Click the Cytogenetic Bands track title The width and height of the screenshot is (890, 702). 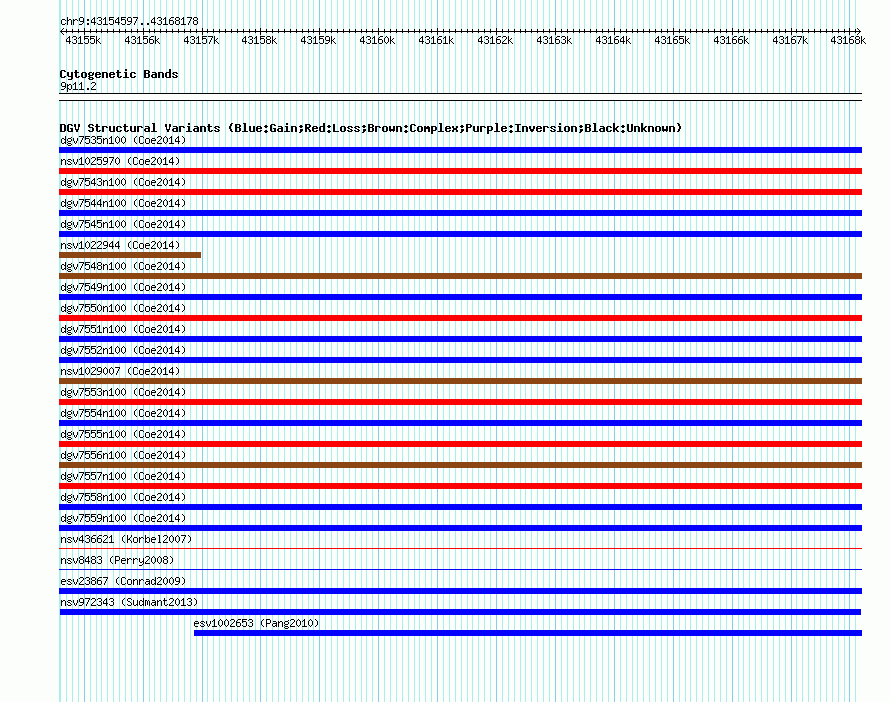[119, 74]
